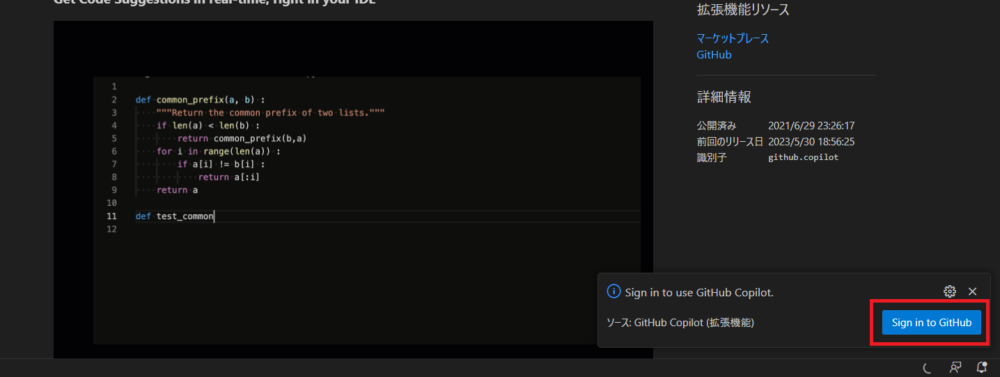Click the Copilot loading spinner in status bar
This screenshot has height=377, width=1000.
(x=927, y=367)
